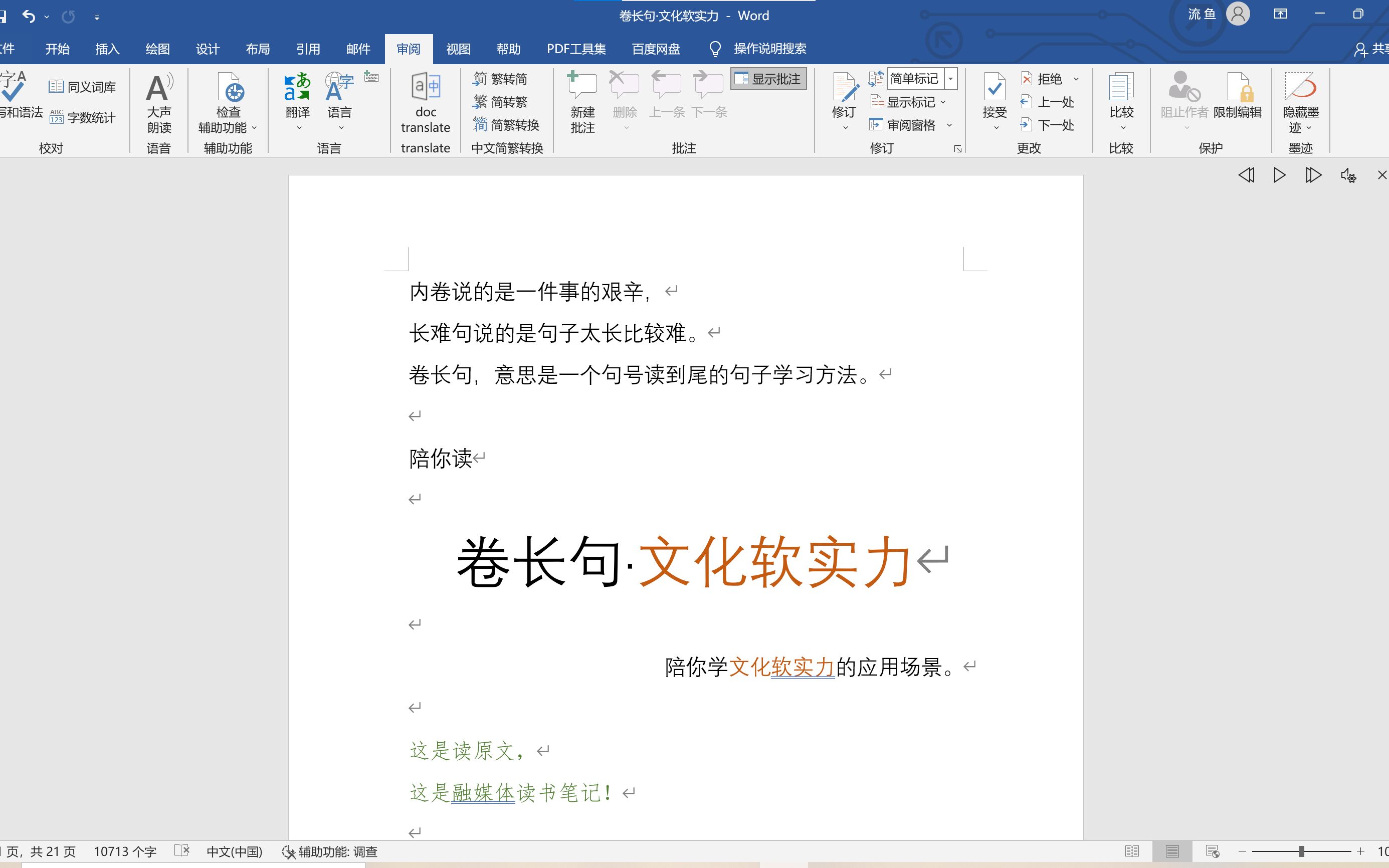Insert a New Comment (新建批注)
The image size is (1389, 868).
582,103
